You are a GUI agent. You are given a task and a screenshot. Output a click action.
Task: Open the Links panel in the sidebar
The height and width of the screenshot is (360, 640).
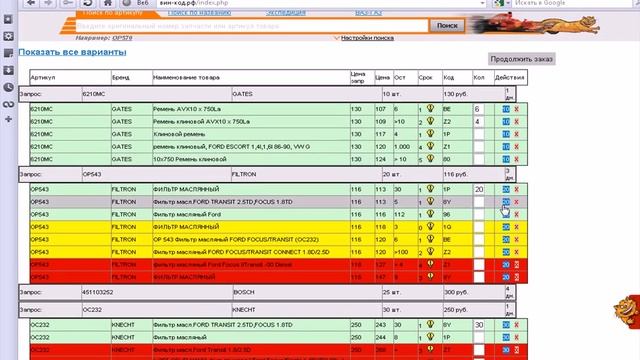pyautogui.click(x=8, y=104)
